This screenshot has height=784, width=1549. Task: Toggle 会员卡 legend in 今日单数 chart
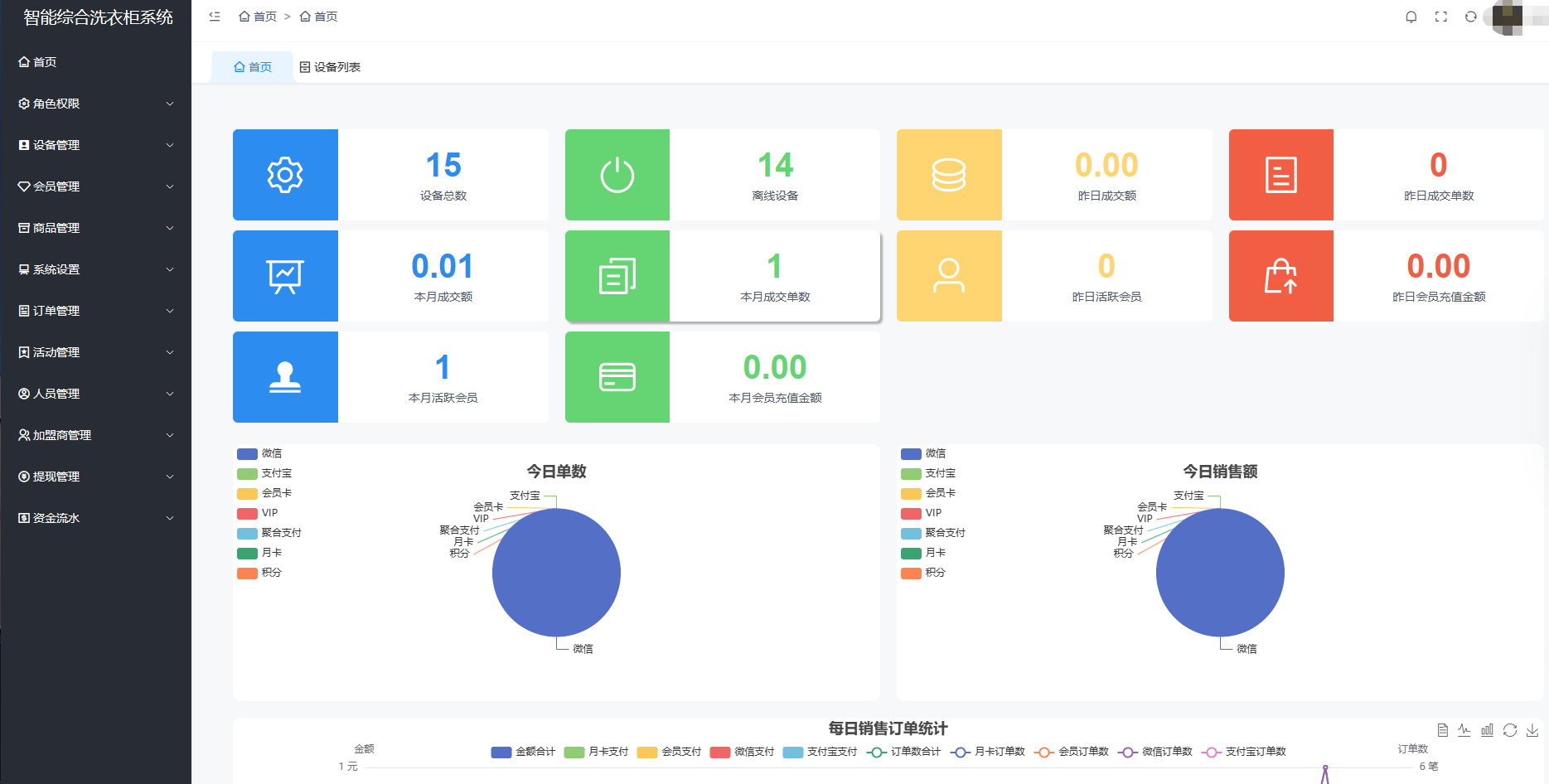coord(264,493)
